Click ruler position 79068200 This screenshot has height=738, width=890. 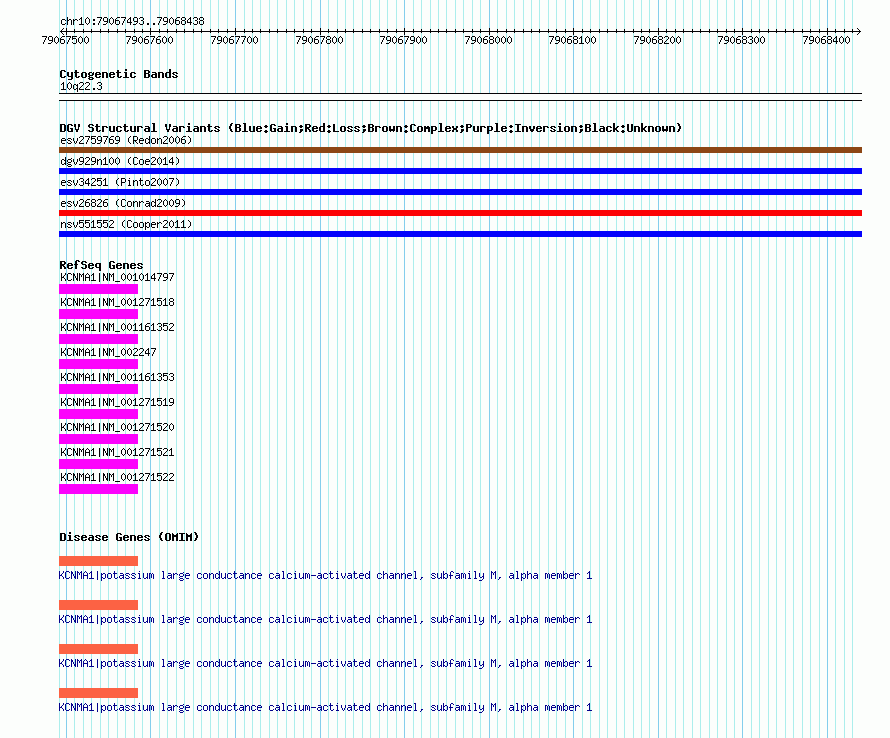click(657, 40)
